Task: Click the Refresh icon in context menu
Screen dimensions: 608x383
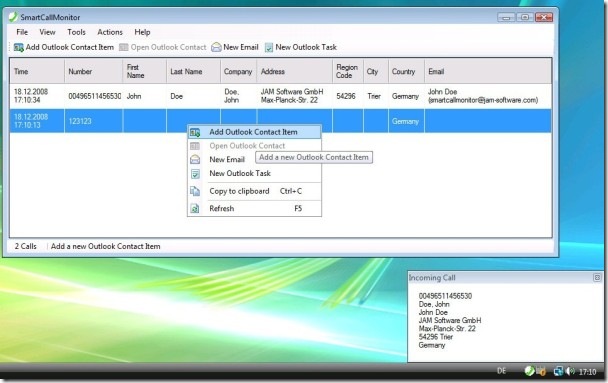Action: 195,209
